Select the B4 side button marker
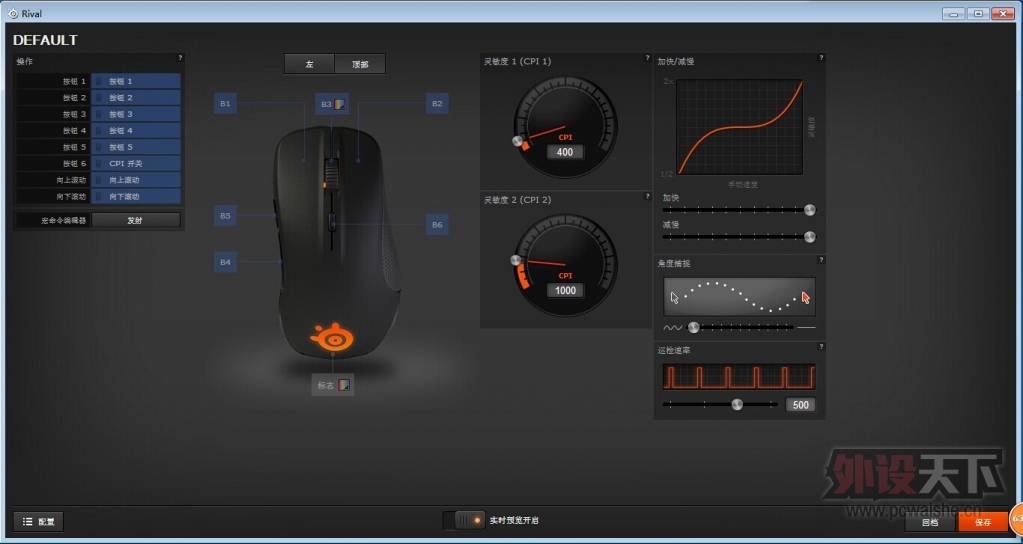The image size is (1023, 544). [x=225, y=262]
